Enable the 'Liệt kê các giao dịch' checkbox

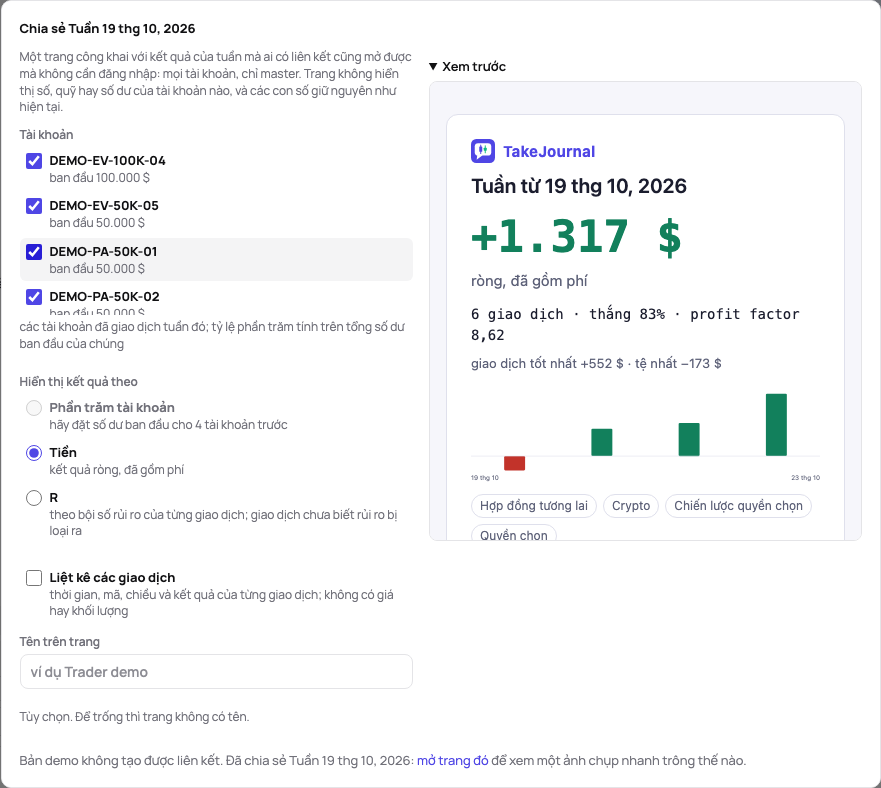pyautogui.click(x=34, y=578)
